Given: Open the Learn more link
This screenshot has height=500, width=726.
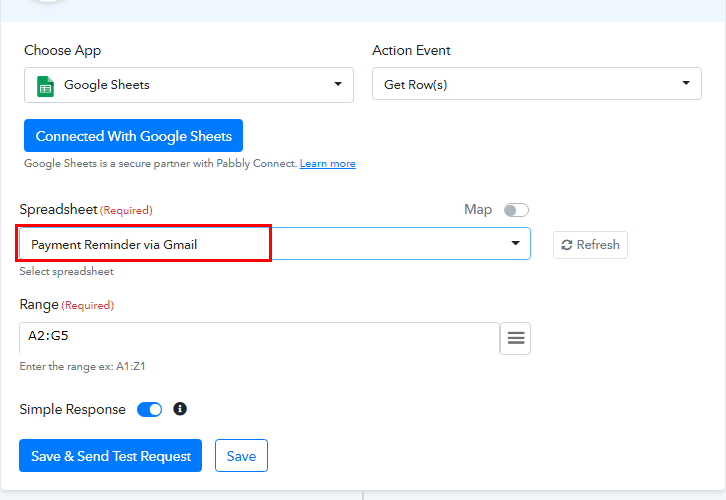Looking at the screenshot, I should pyautogui.click(x=327, y=163).
